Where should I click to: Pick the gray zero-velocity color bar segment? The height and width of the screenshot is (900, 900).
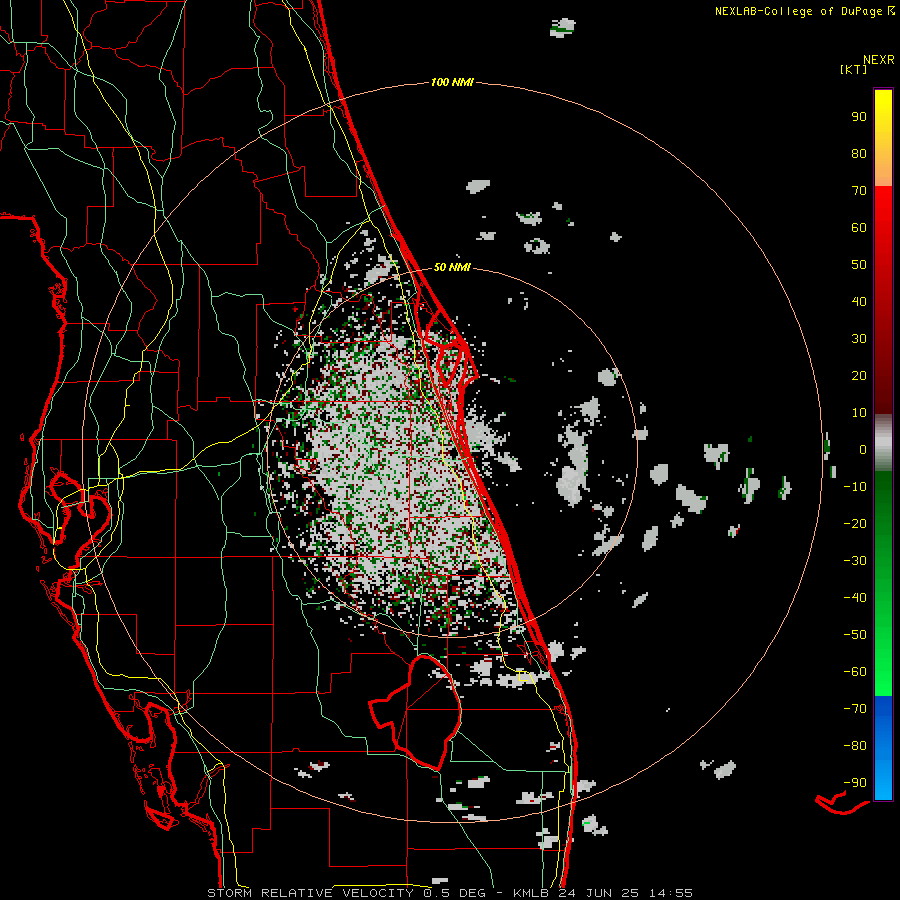[x=883, y=443]
